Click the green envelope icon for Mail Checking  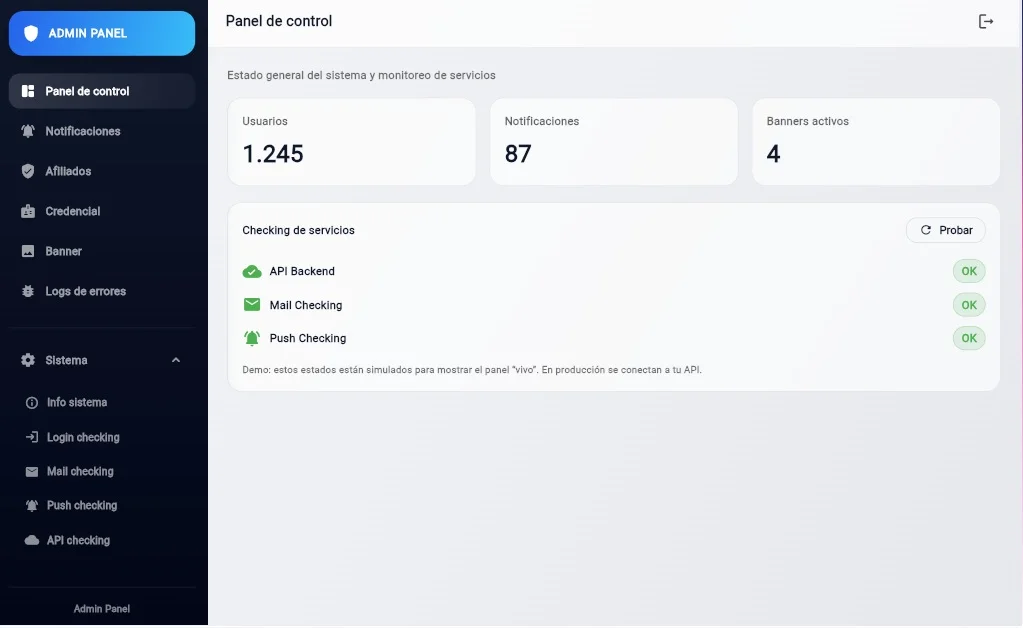coord(252,305)
